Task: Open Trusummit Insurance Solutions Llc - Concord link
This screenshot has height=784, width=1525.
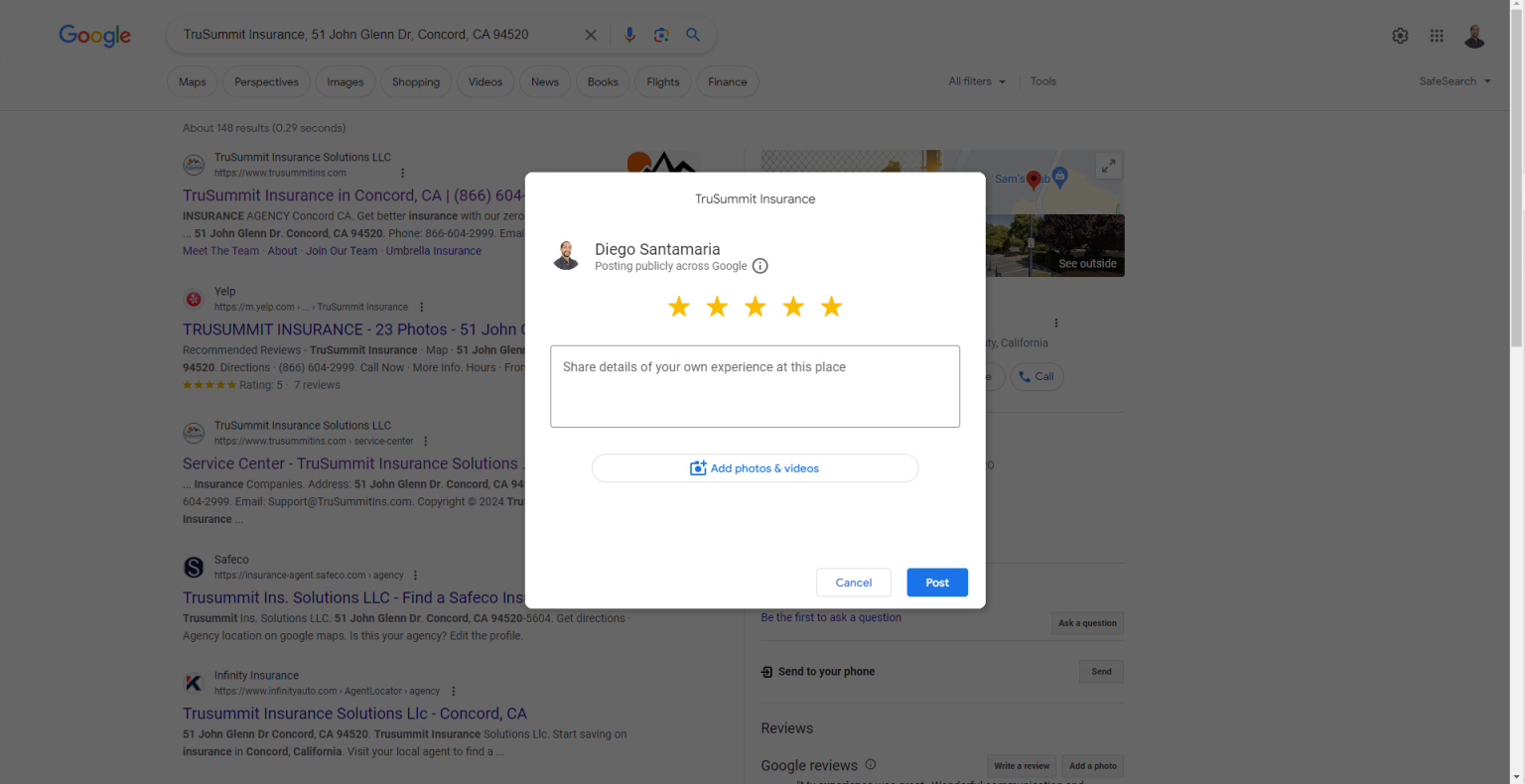Action: (x=354, y=714)
